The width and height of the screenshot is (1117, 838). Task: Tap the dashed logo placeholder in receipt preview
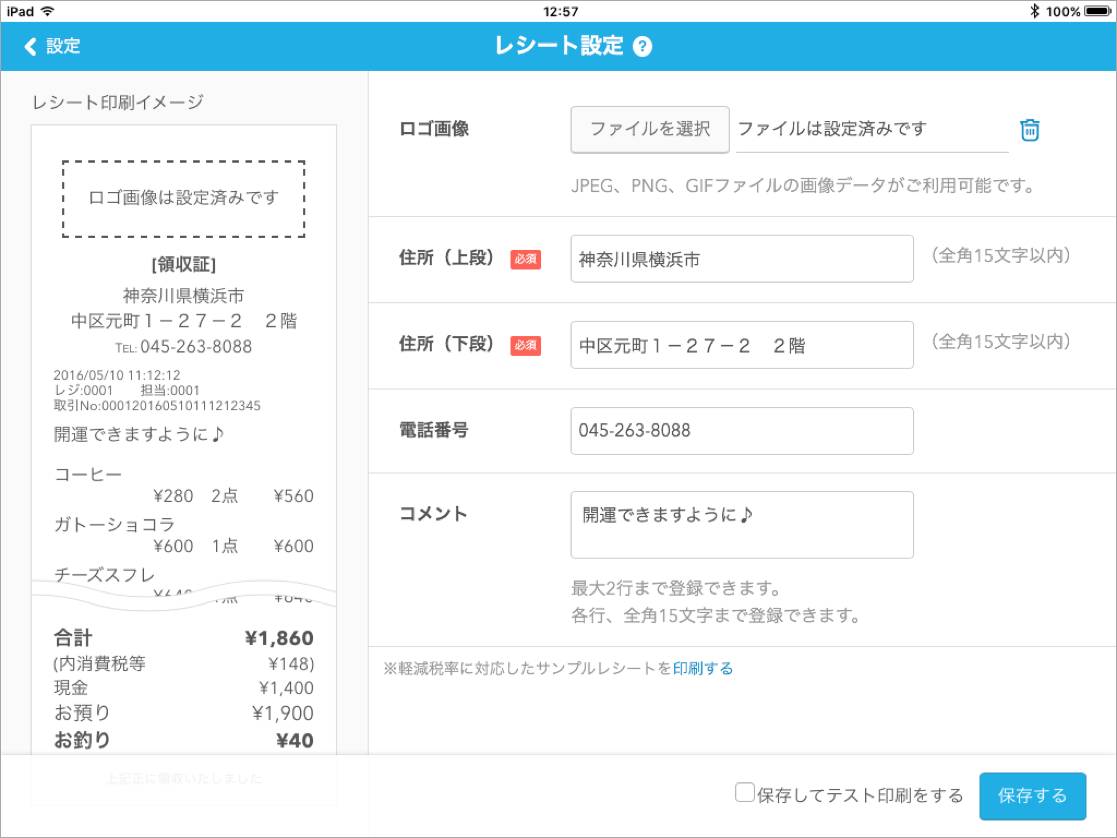[x=184, y=198]
